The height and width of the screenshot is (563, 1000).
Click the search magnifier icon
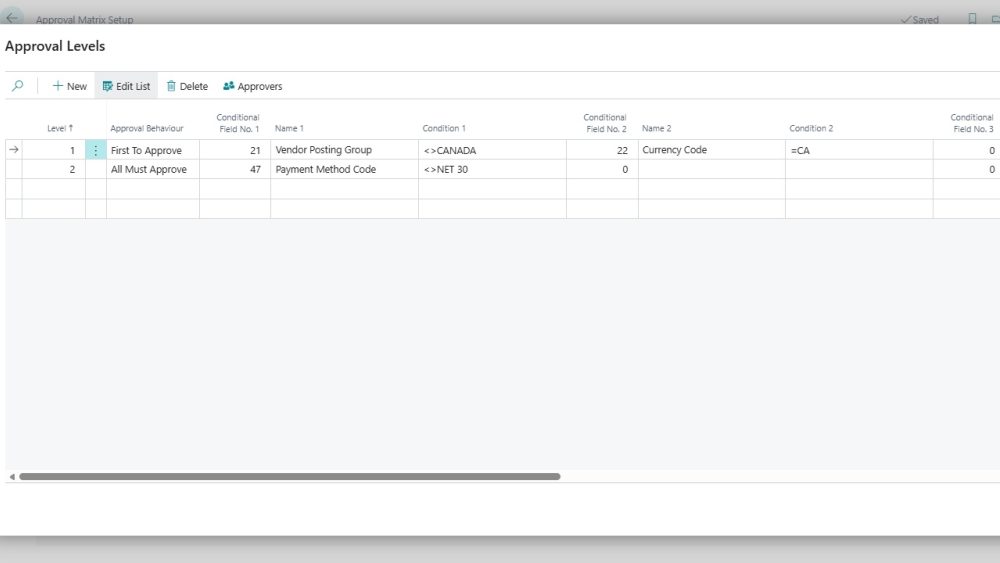click(18, 85)
